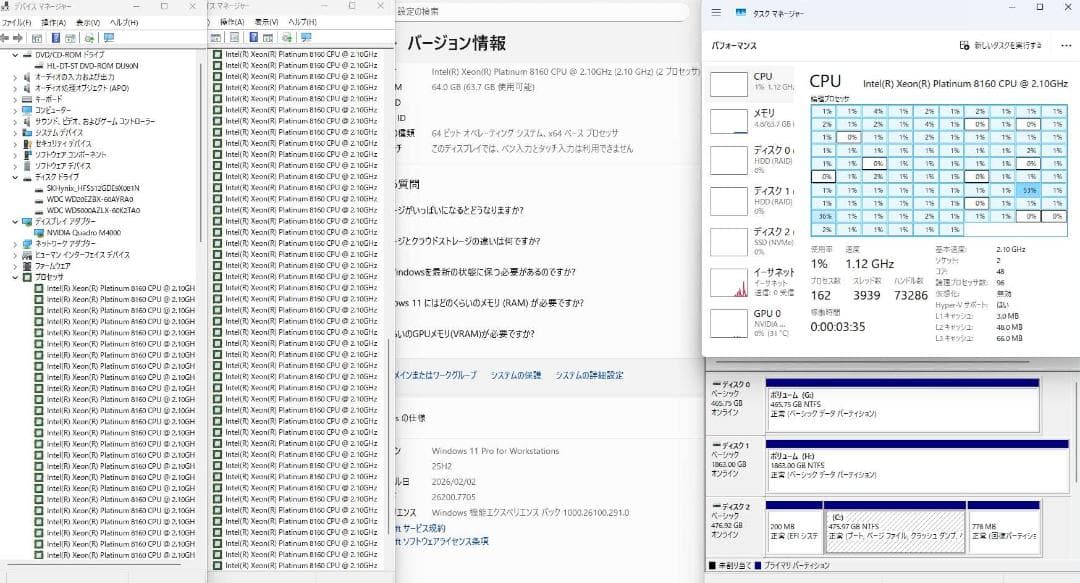Click the back arrow in Device Manager toolbar
This screenshot has width=1080, height=583.
(6, 38)
